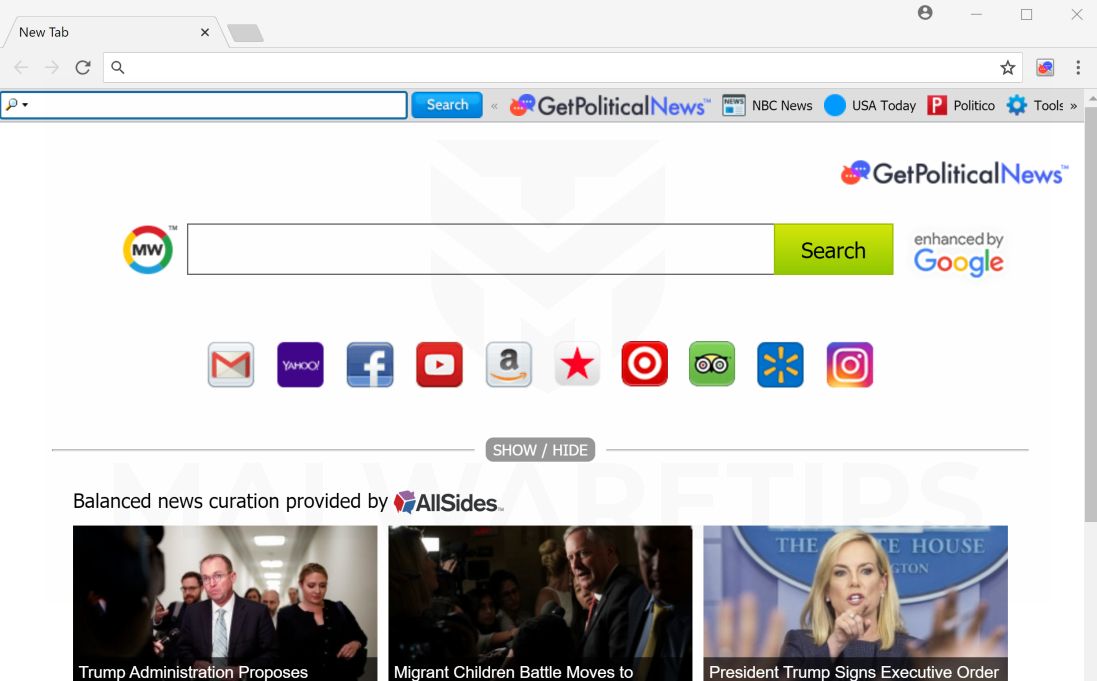Open the YouTube quick link
This screenshot has height=681, width=1097.
(x=439, y=364)
